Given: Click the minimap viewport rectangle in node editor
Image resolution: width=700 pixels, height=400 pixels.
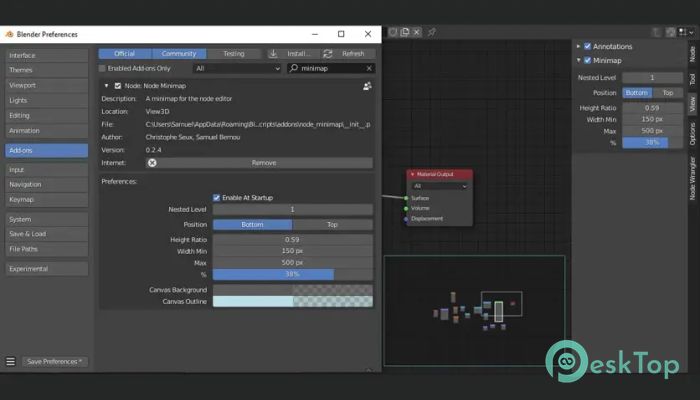Looking at the screenshot, I should coord(501,304).
